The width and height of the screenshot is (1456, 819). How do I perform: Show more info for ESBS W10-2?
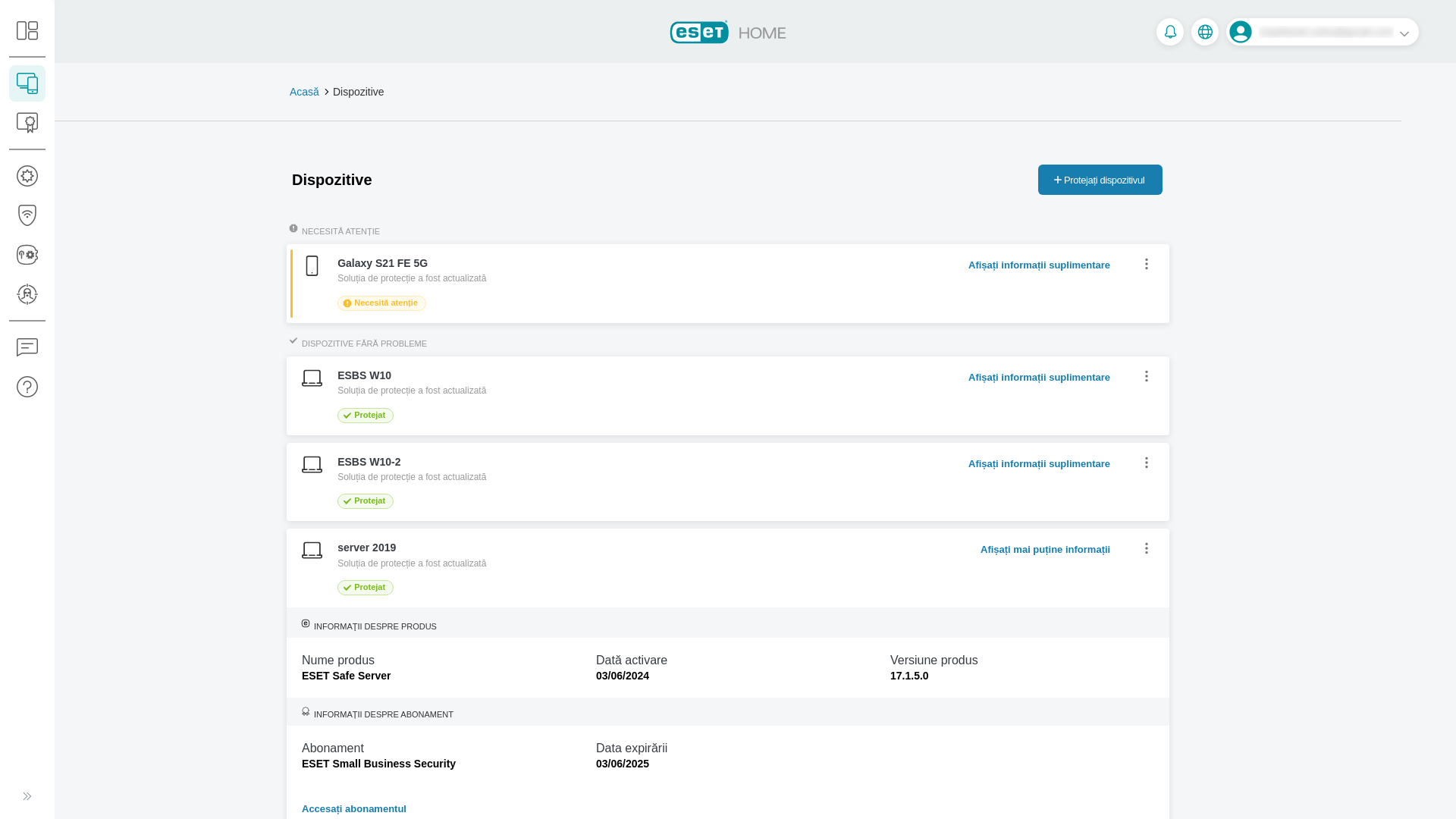[x=1039, y=463]
